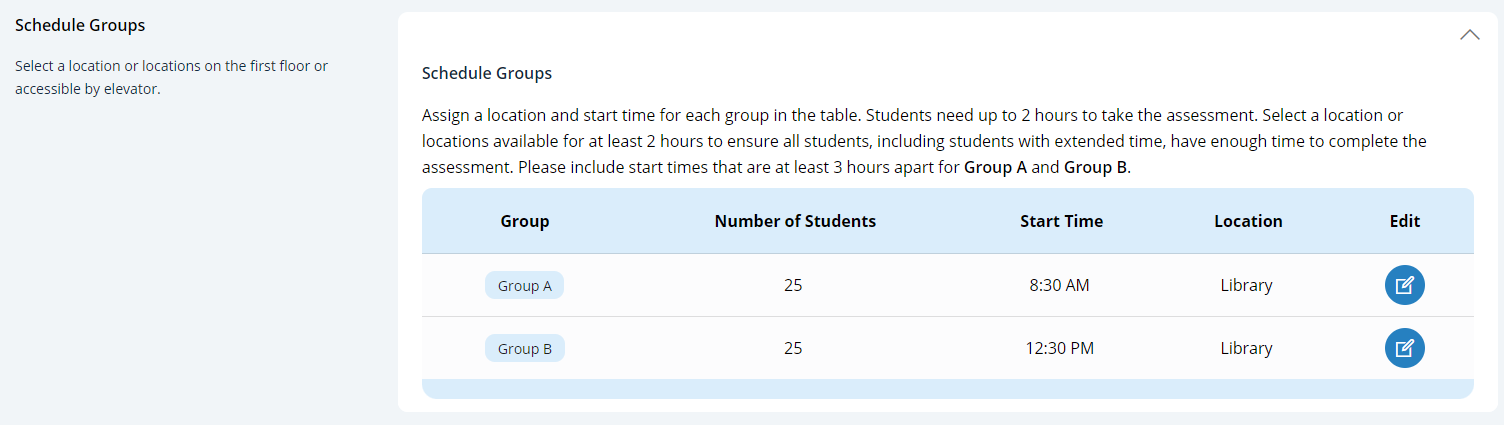Edit the Group A schedule row
Viewport: 1504px width, 425px height.
(x=1404, y=286)
